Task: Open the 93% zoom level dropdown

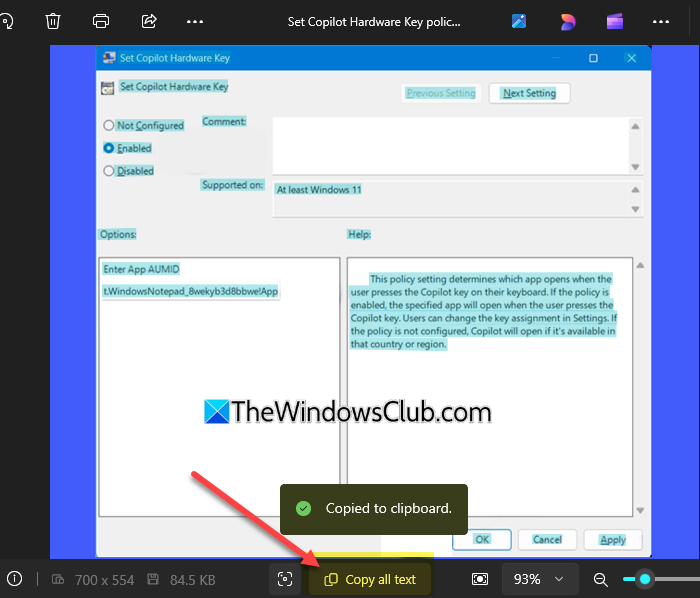Action: (x=540, y=579)
